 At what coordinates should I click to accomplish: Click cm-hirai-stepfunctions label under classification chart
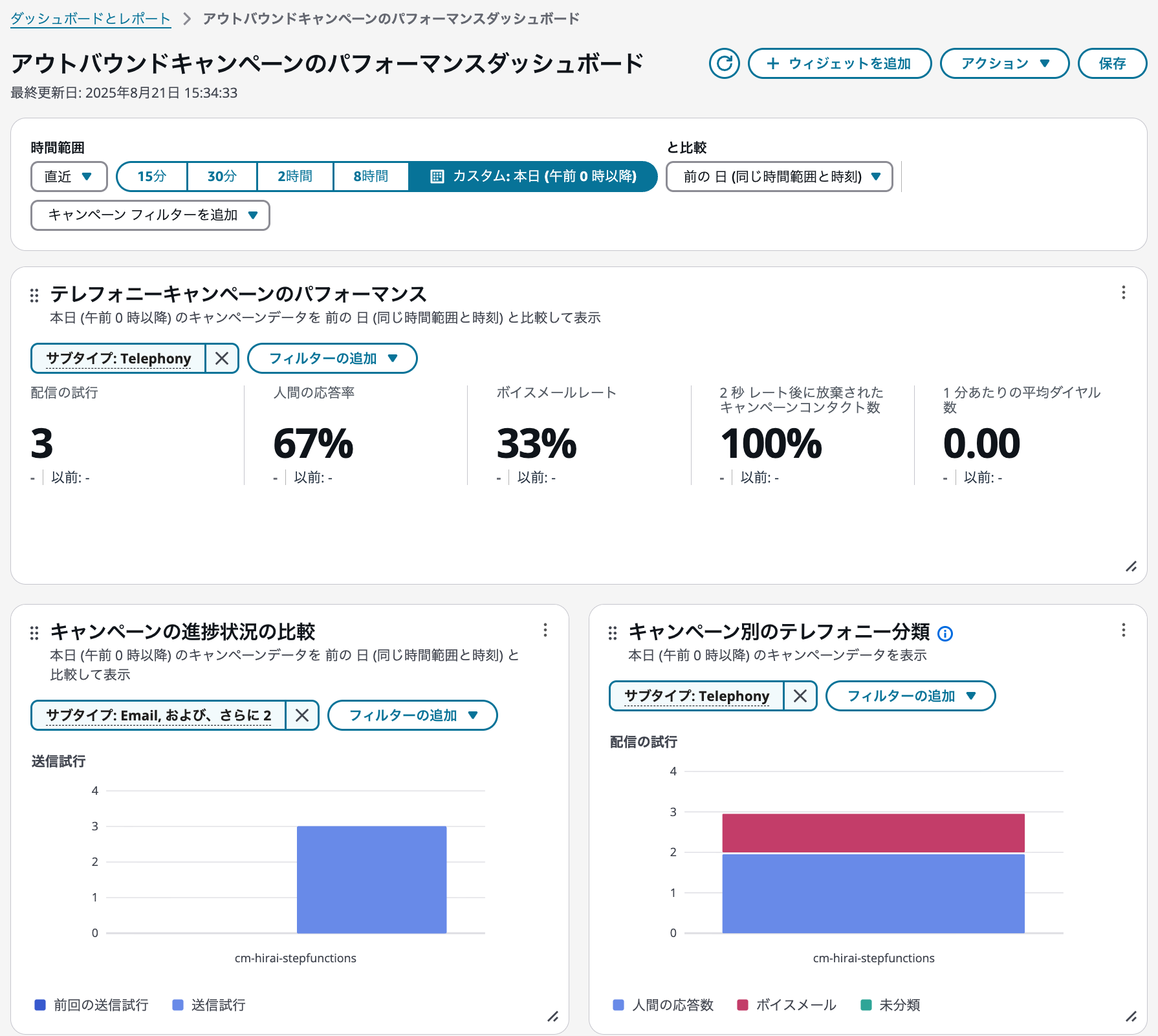click(874, 958)
